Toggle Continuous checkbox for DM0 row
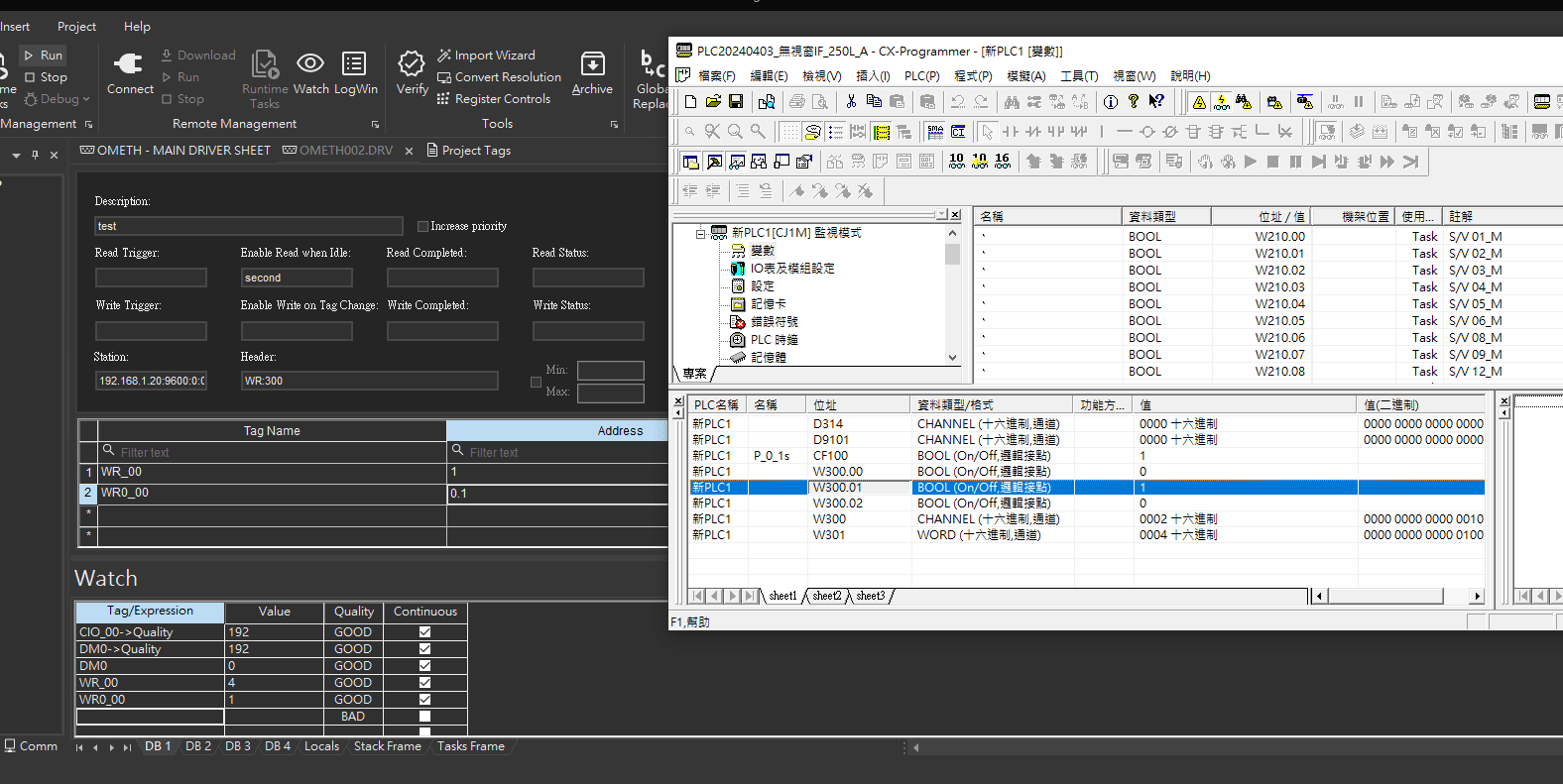 coord(424,665)
